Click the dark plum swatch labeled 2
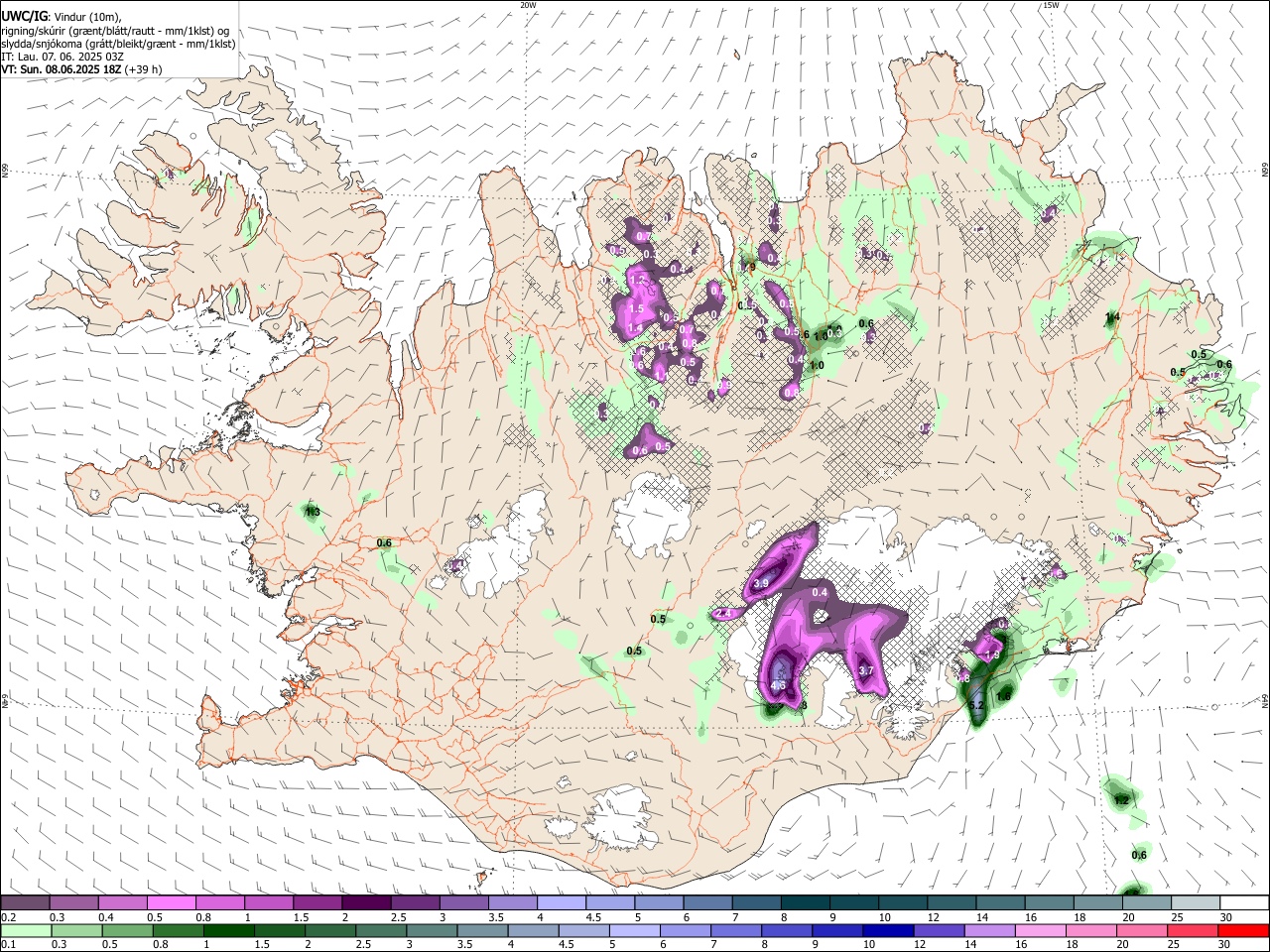Image resolution: width=1270 pixels, height=952 pixels. [x=366, y=903]
